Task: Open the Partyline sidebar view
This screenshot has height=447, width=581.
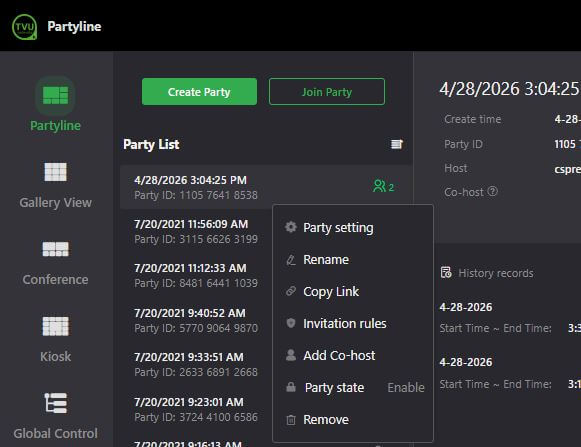Action: [55, 104]
